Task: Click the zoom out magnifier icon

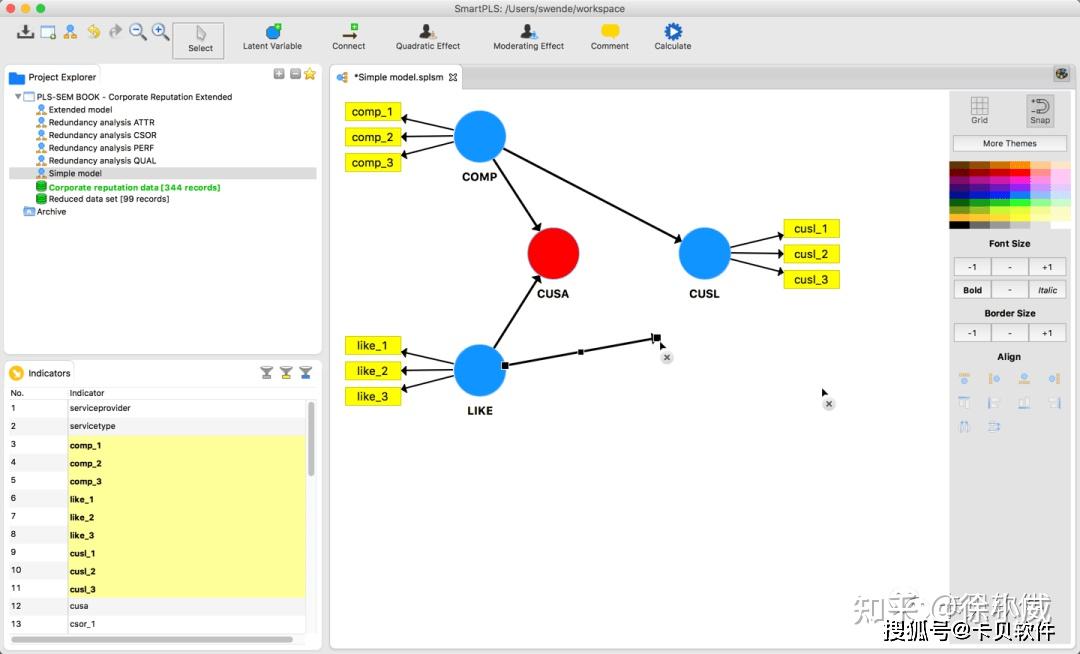Action: pyautogui.click(x=138, y=32)
